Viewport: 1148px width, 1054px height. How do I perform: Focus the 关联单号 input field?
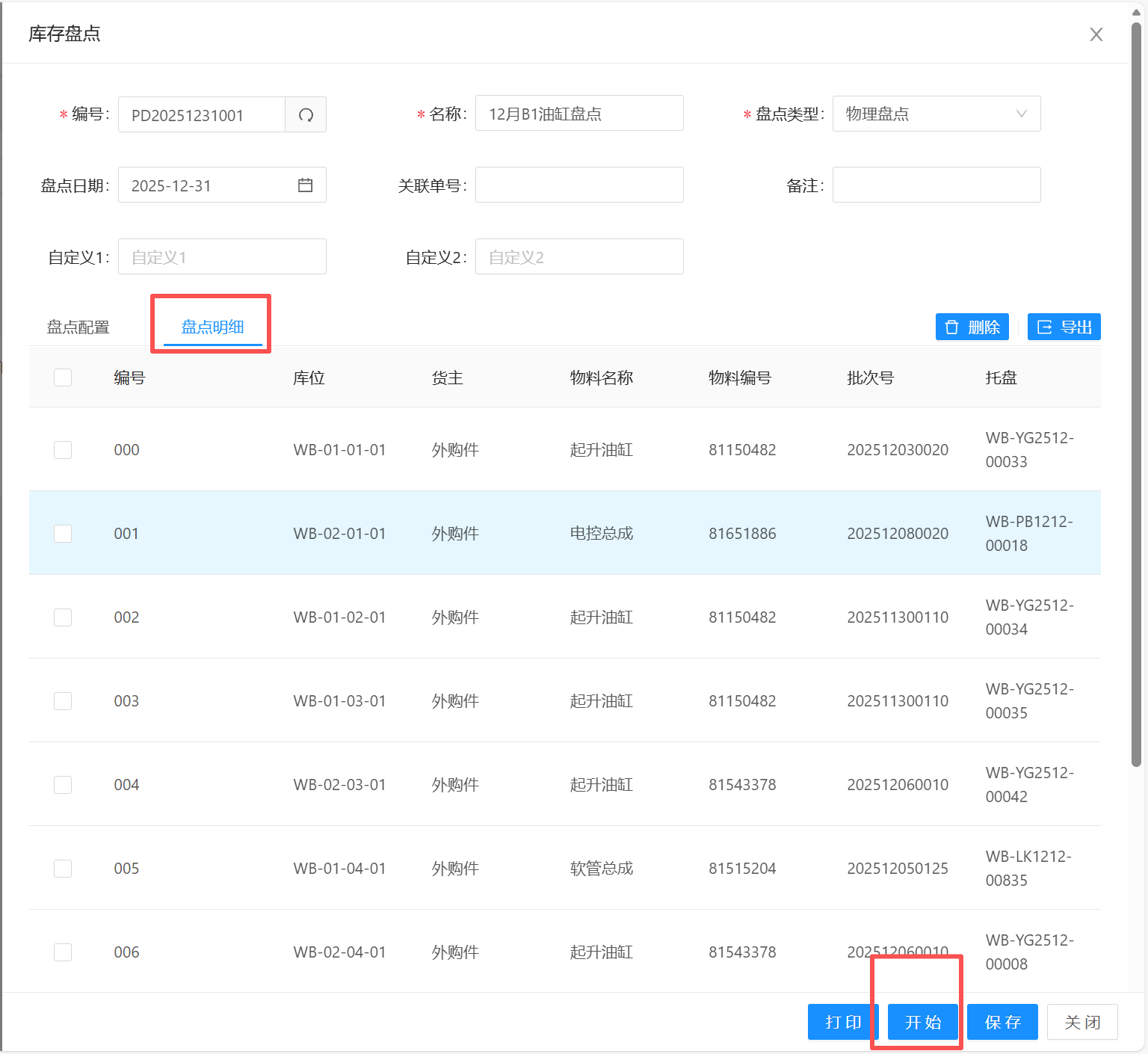[x=579, y=185]
